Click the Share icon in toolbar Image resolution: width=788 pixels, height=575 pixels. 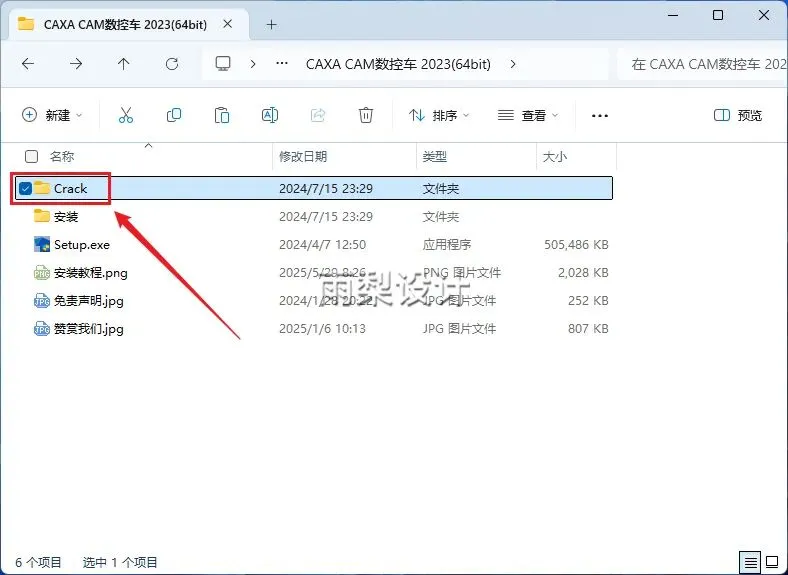(x=318, y=116)
